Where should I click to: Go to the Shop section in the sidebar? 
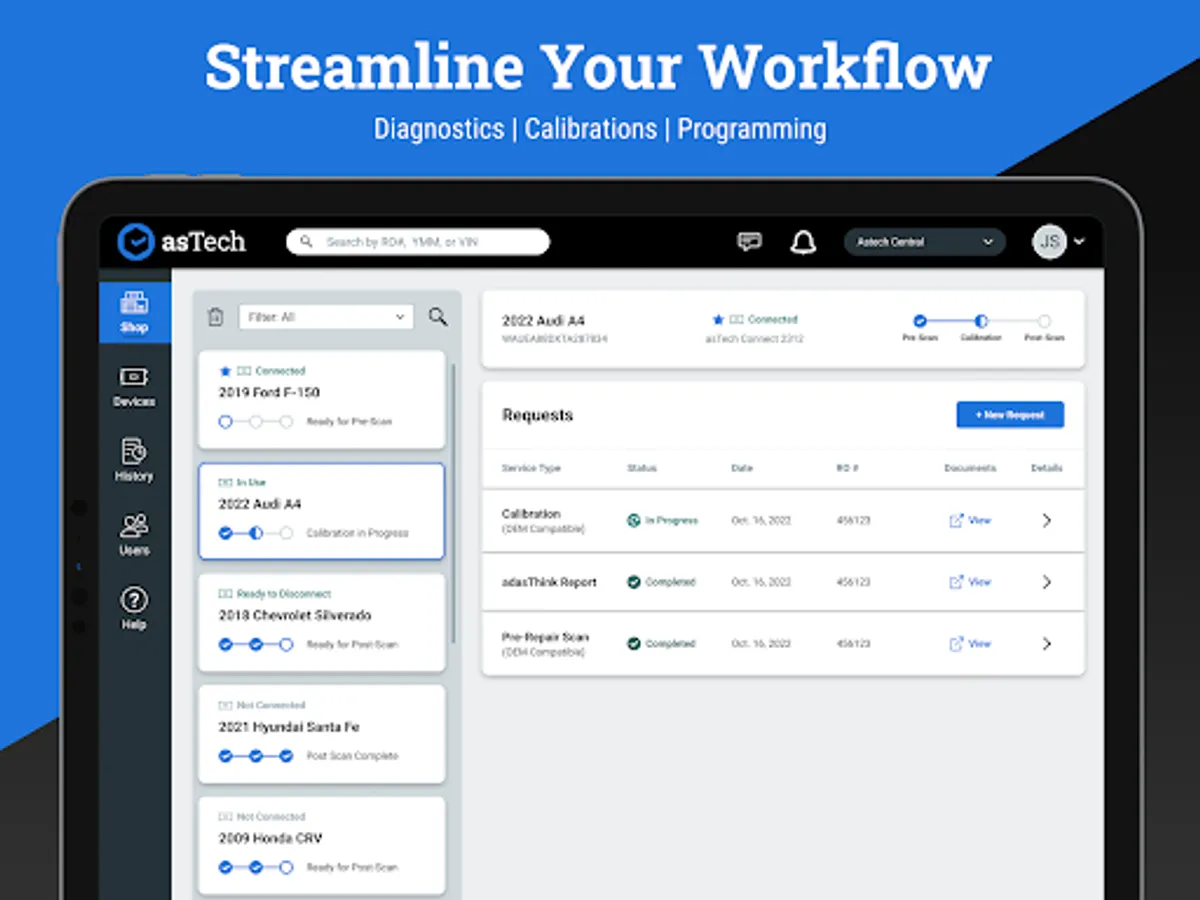[134, 312]
